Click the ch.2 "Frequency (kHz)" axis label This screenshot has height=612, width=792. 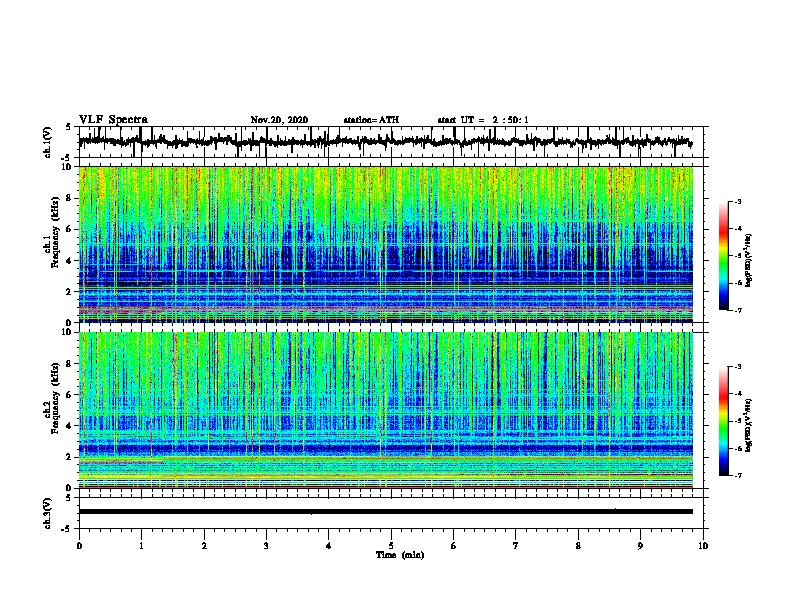click(56, 398)
